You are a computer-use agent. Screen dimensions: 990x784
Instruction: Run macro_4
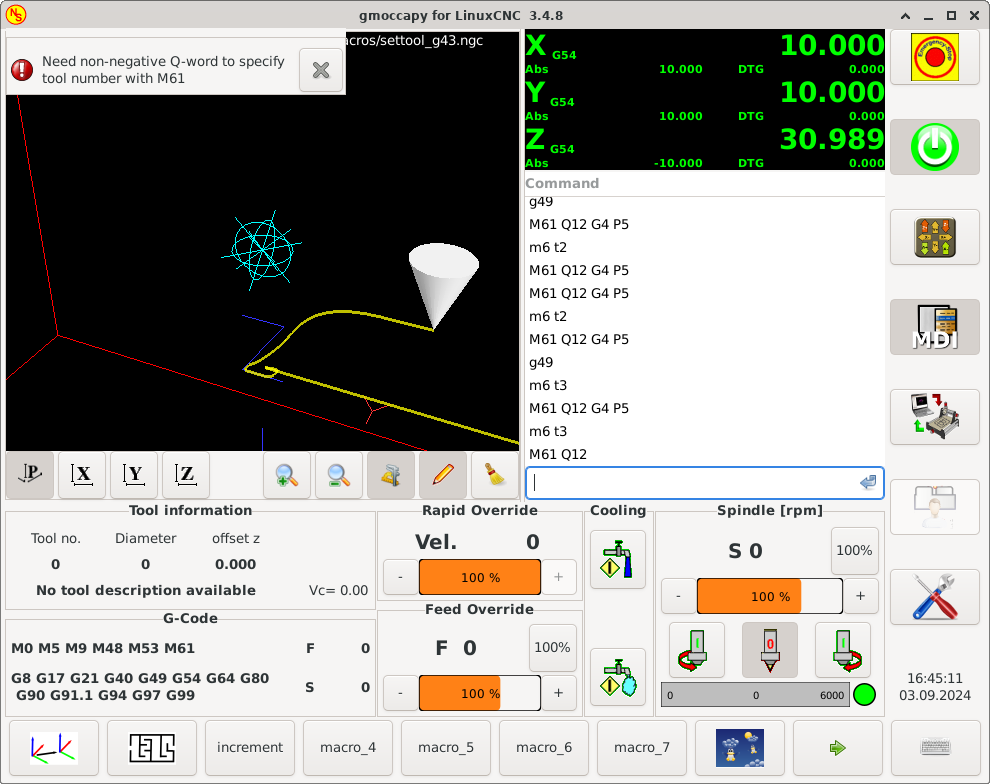(x=348, y=748)
